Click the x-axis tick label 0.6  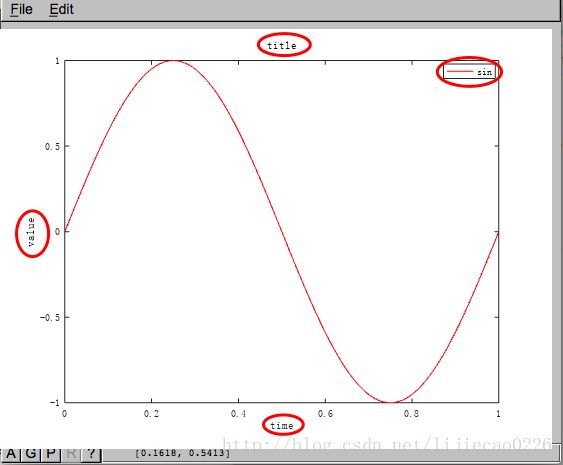(x=325, y=414)
